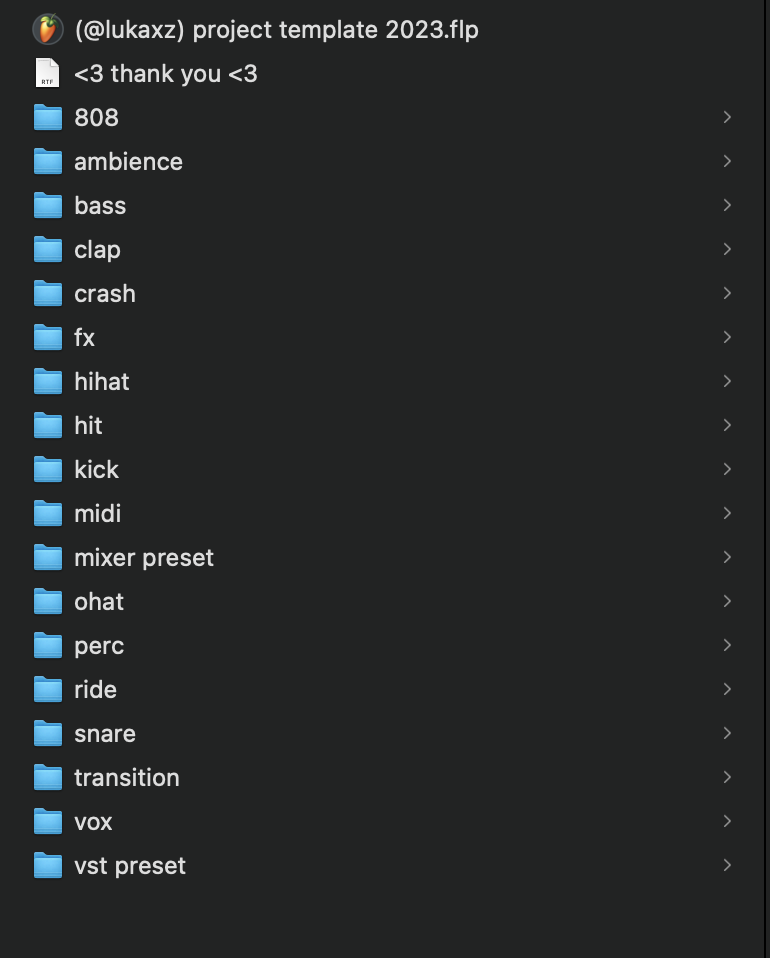Expand the bass folder chevron

(x=727, y=206)
